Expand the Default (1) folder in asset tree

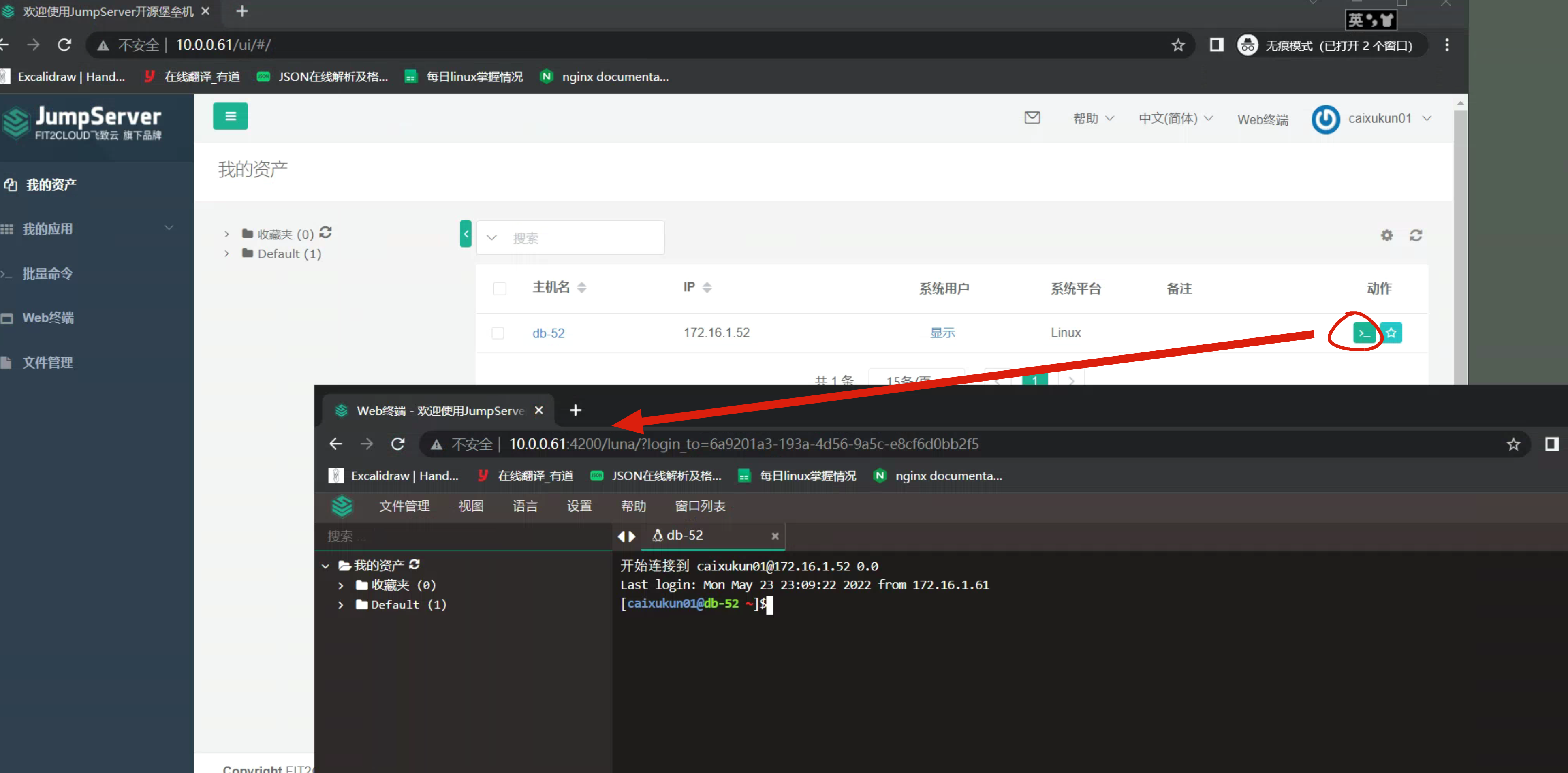point(226,254)
